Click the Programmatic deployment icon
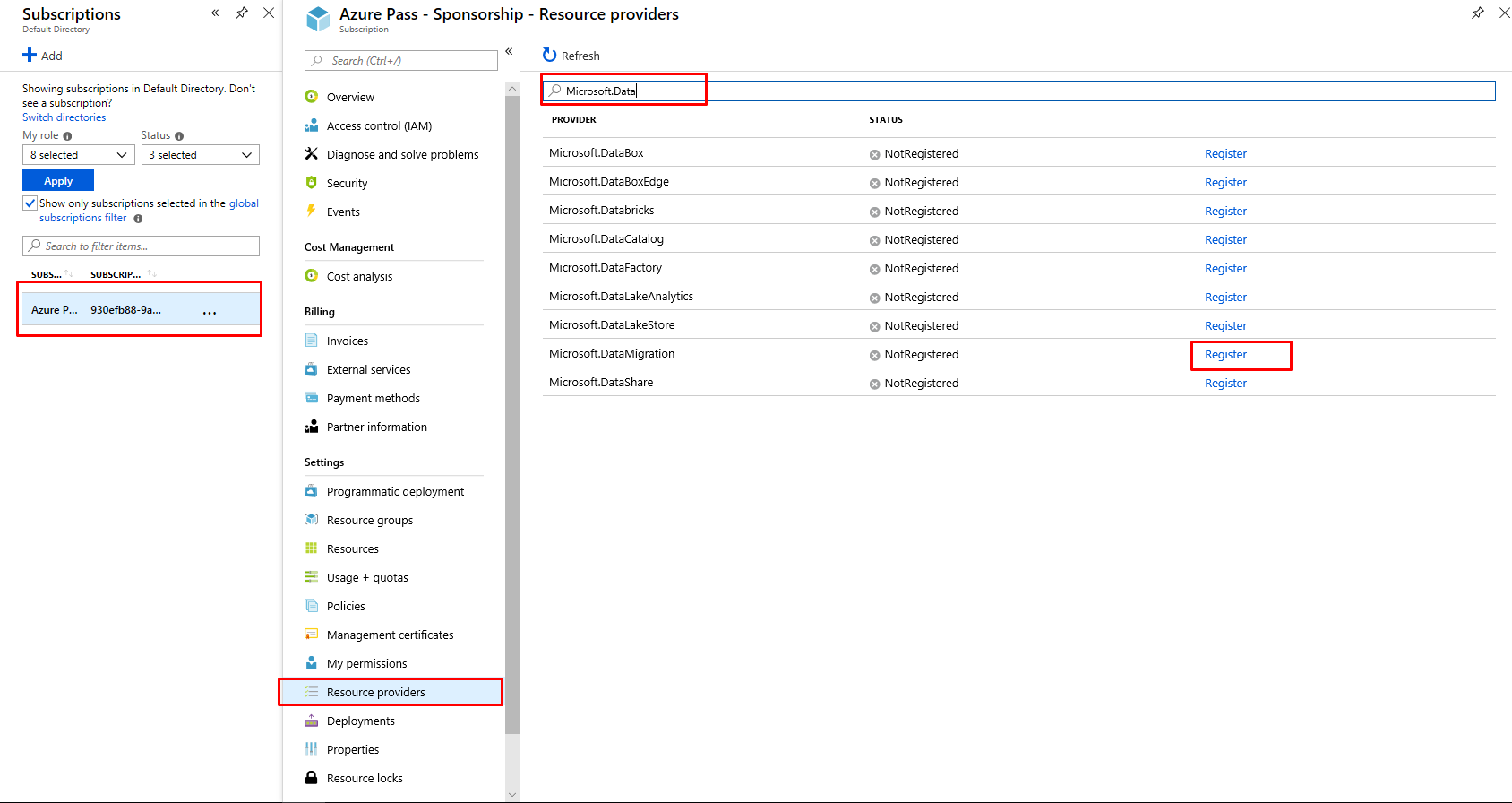The width and height of the screenshot is (1512, 803). [311, 491]
